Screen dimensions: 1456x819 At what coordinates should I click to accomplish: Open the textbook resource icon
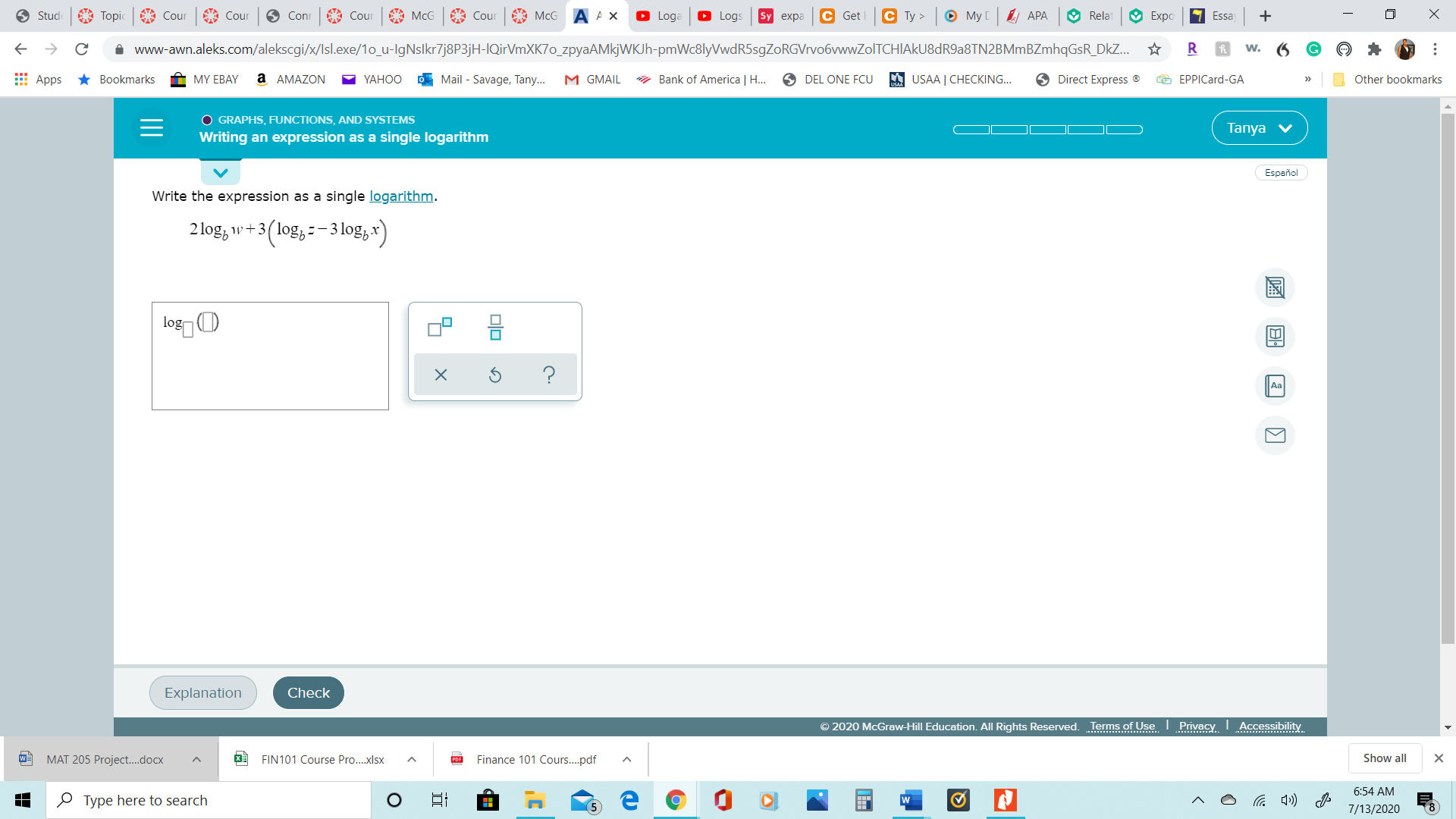point(1275,337)
